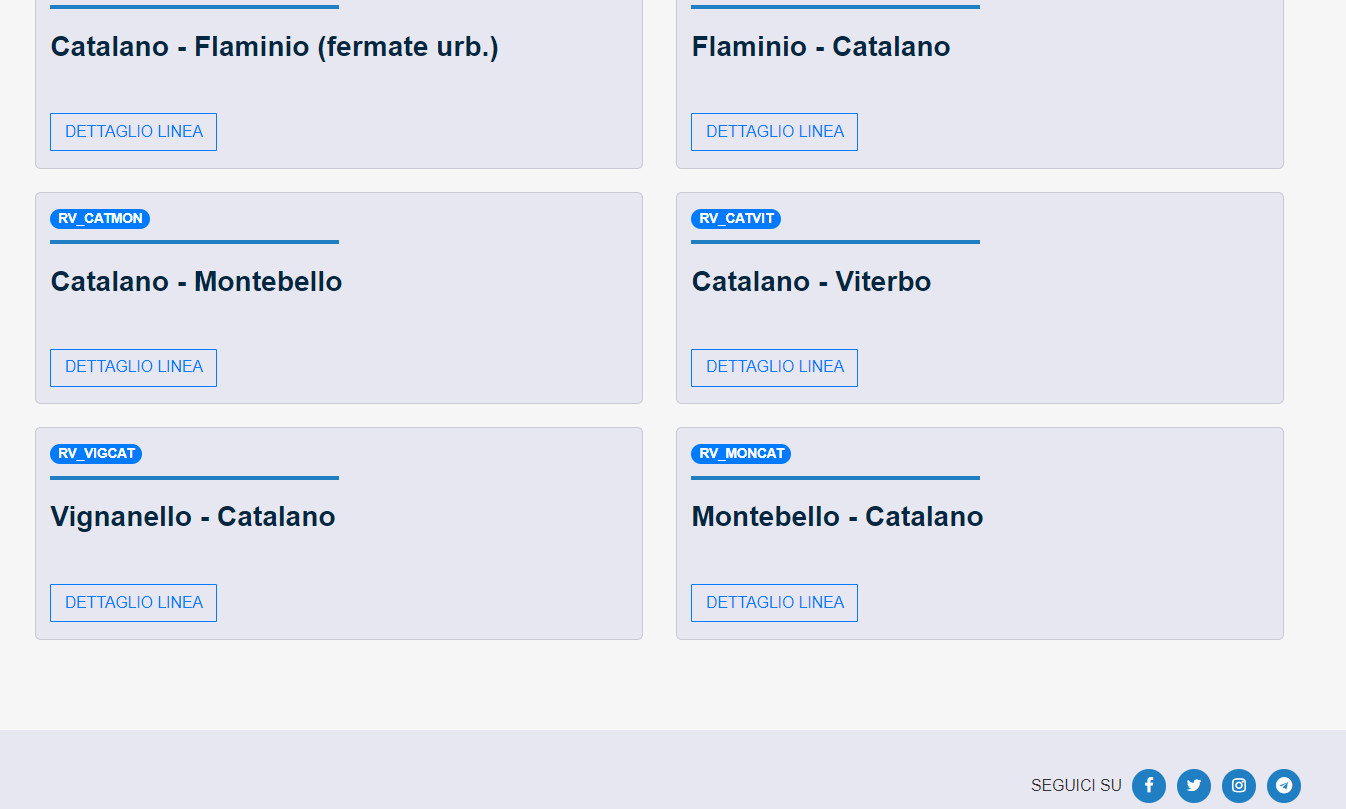1346x809 pixels.
Task: Select the RV_MONCAT line badge
Action: 741,454
